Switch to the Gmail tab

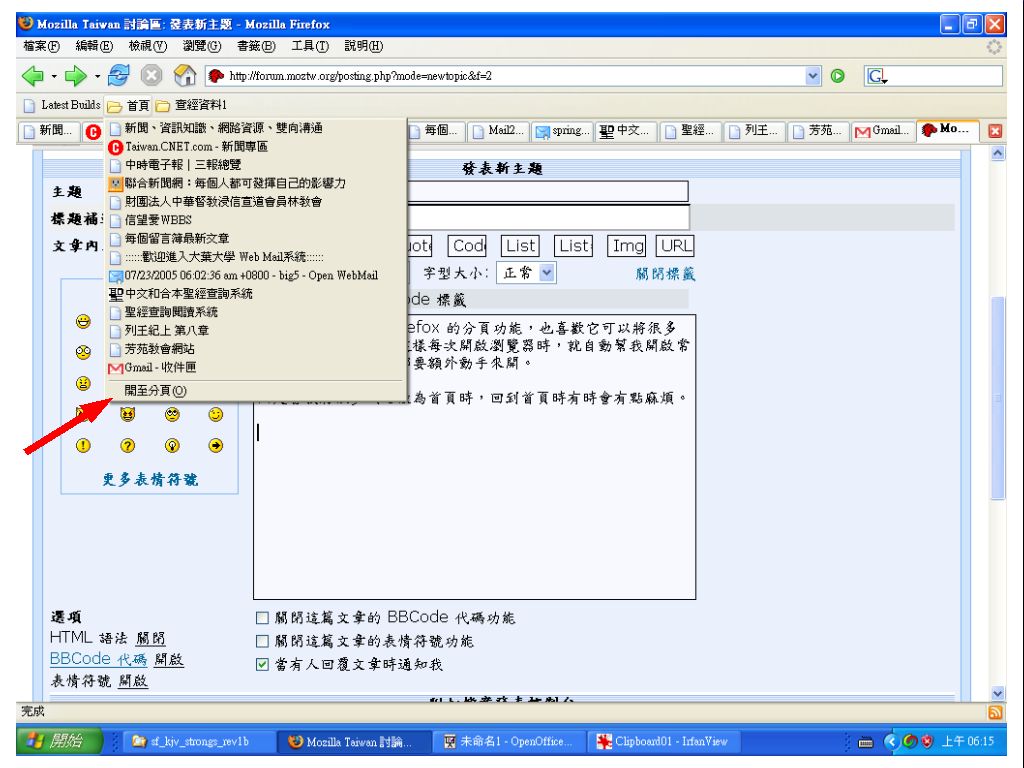(x=883, y=131)
